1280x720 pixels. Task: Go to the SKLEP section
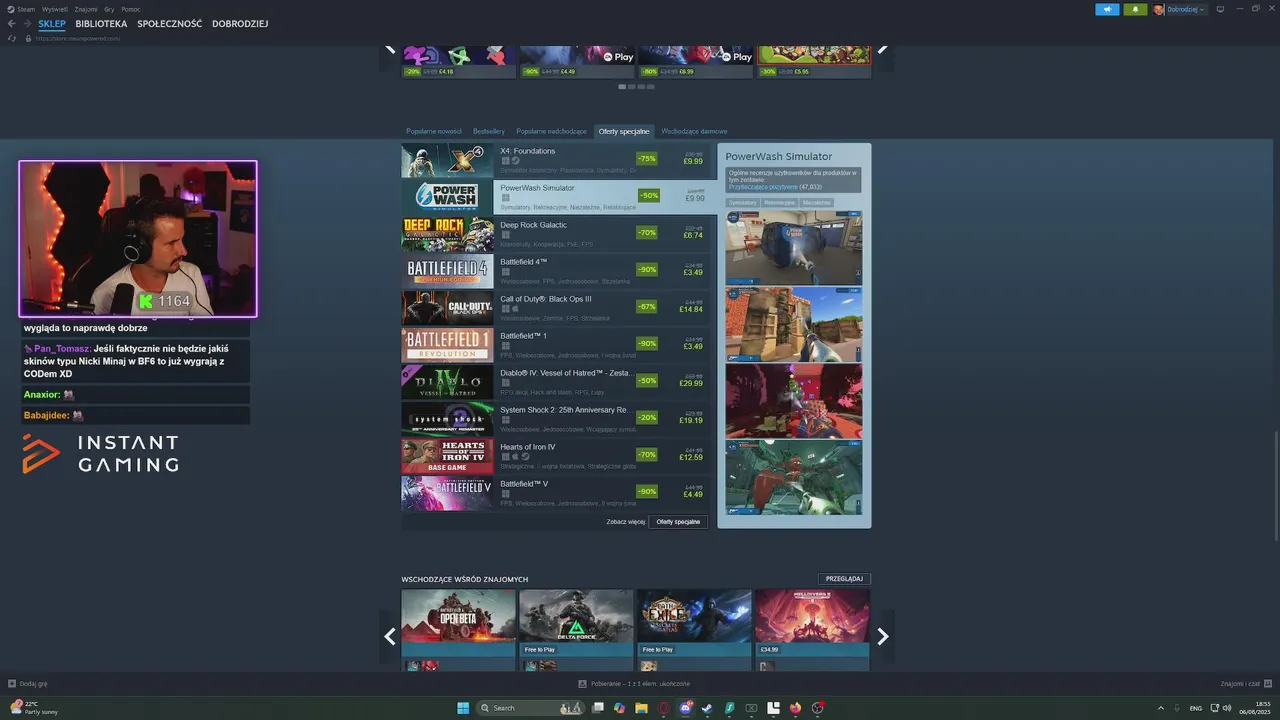click(x=52, y=24)
